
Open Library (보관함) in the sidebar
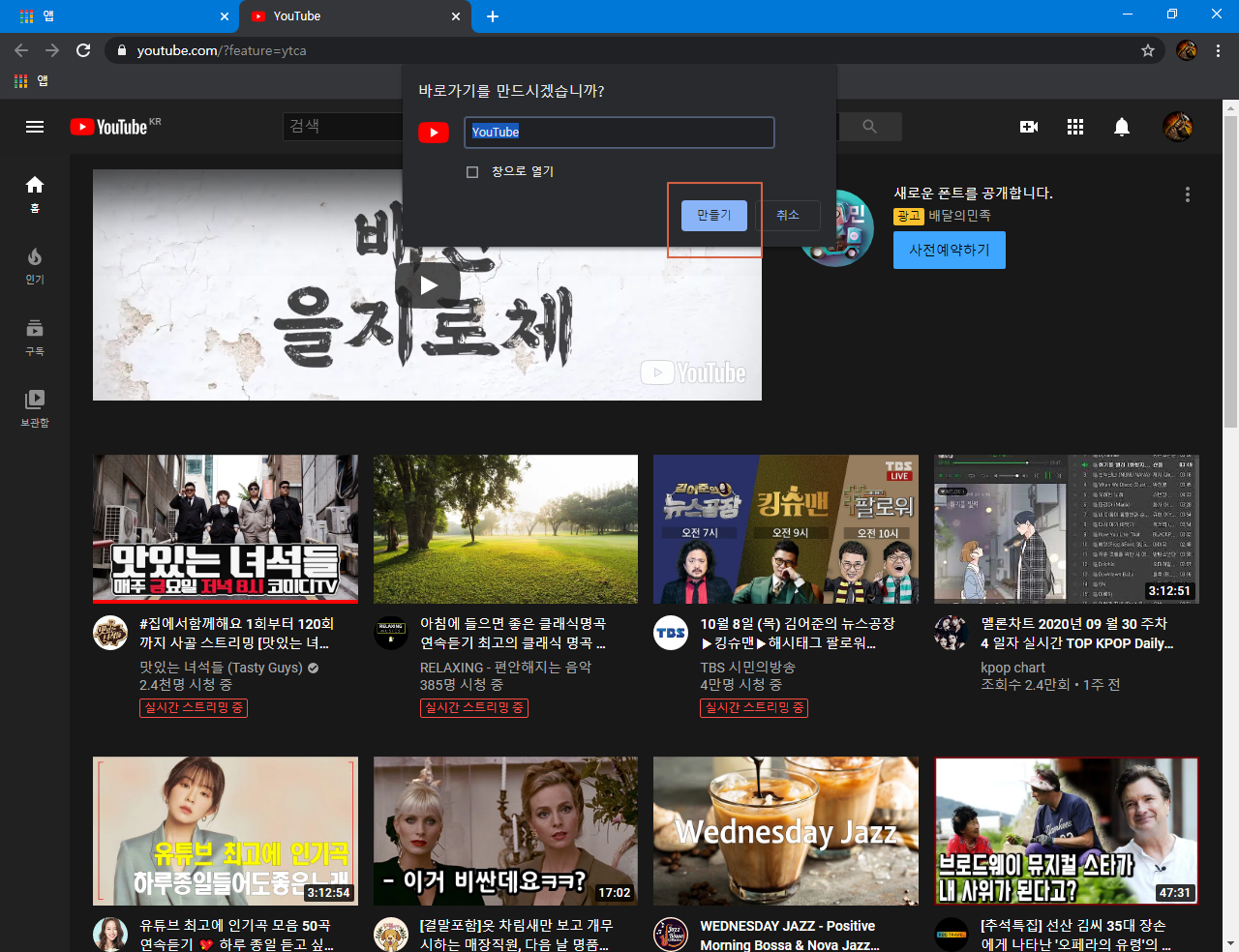(x=35, y=408)
